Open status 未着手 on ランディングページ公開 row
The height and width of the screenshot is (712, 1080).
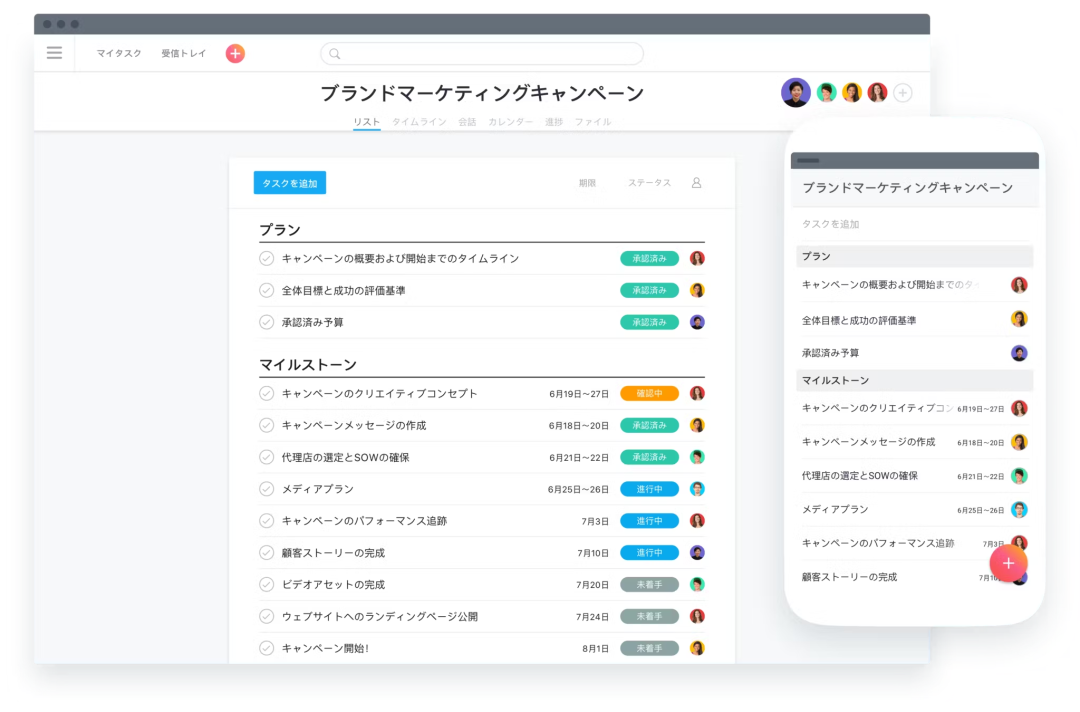(650, 616)
